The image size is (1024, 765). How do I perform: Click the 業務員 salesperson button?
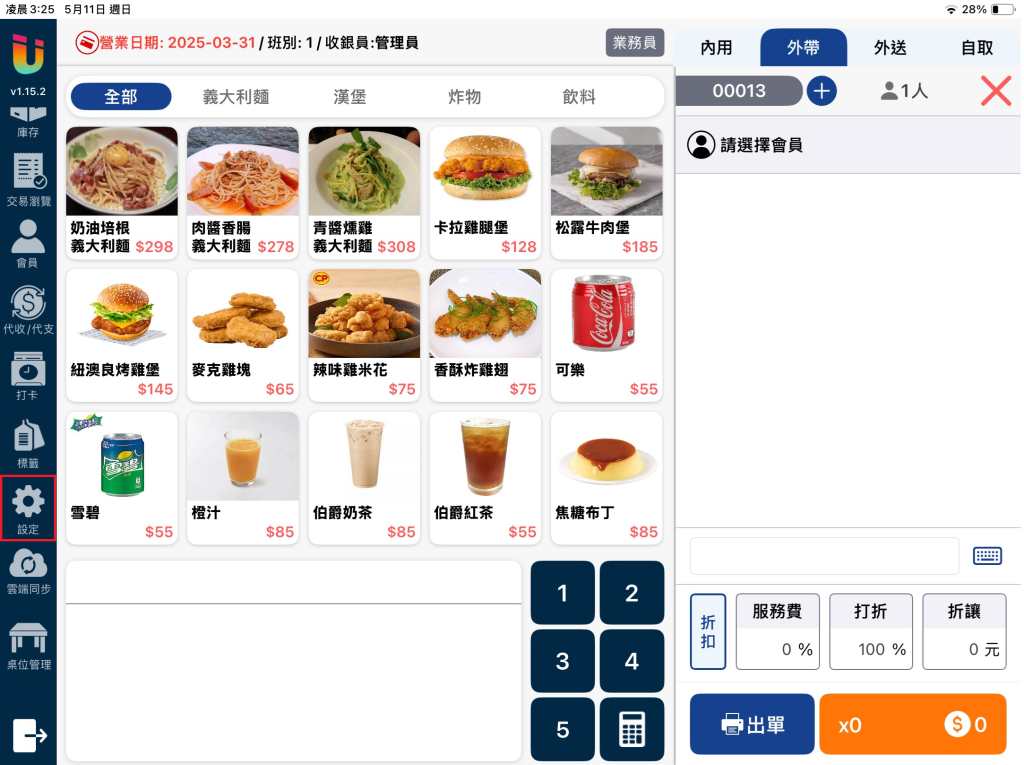click(635, 42)
